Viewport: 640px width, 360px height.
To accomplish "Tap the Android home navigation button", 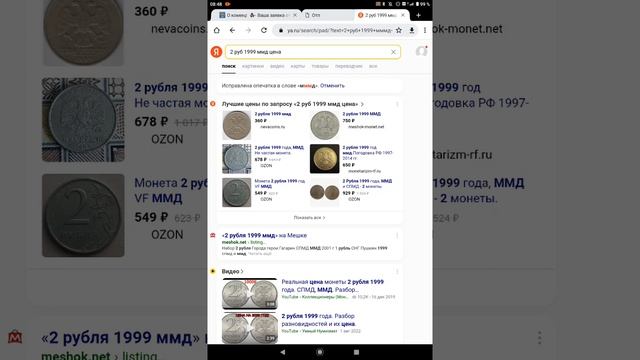I will click(x=320, y=352).
